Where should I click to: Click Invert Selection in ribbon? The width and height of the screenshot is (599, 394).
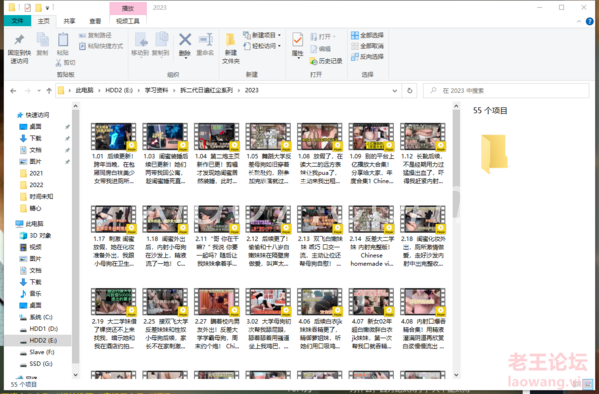(367, 57)
